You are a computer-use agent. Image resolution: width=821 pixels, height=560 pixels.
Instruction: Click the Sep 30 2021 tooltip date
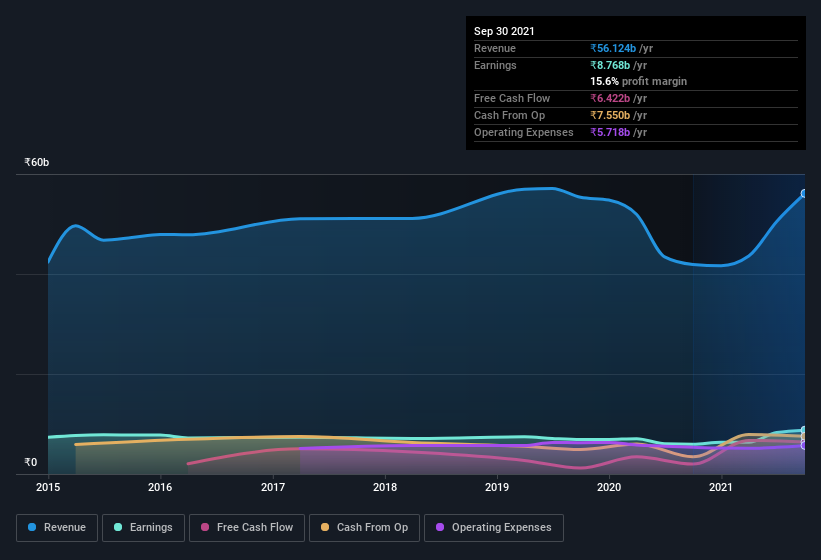point(504,31)
